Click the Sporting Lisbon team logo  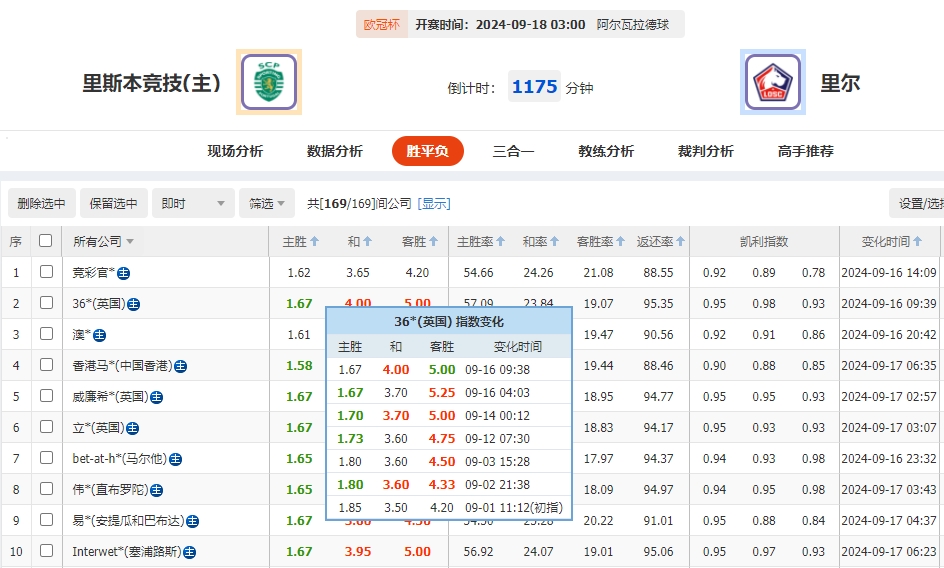[x=269, y=82]
